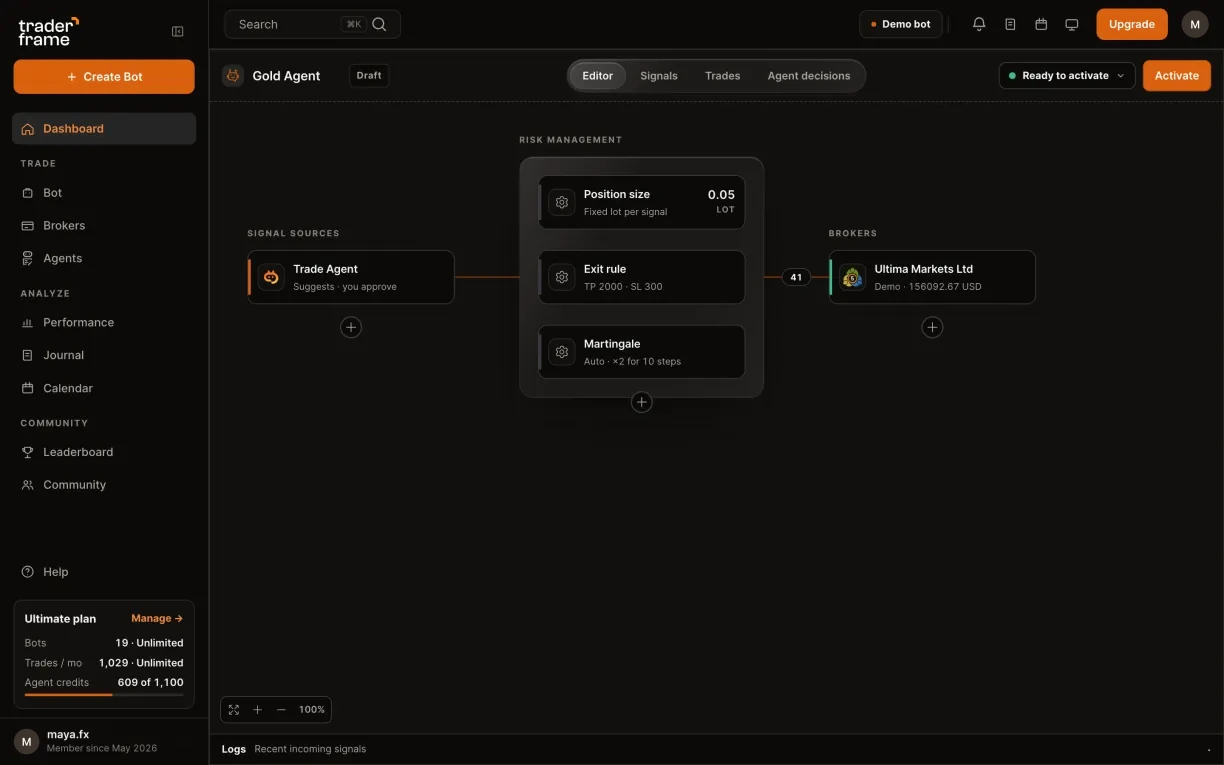Click the '19 · Unlimited' bots value
This screenshot has height=765, width=1224.
coord(149,643)
